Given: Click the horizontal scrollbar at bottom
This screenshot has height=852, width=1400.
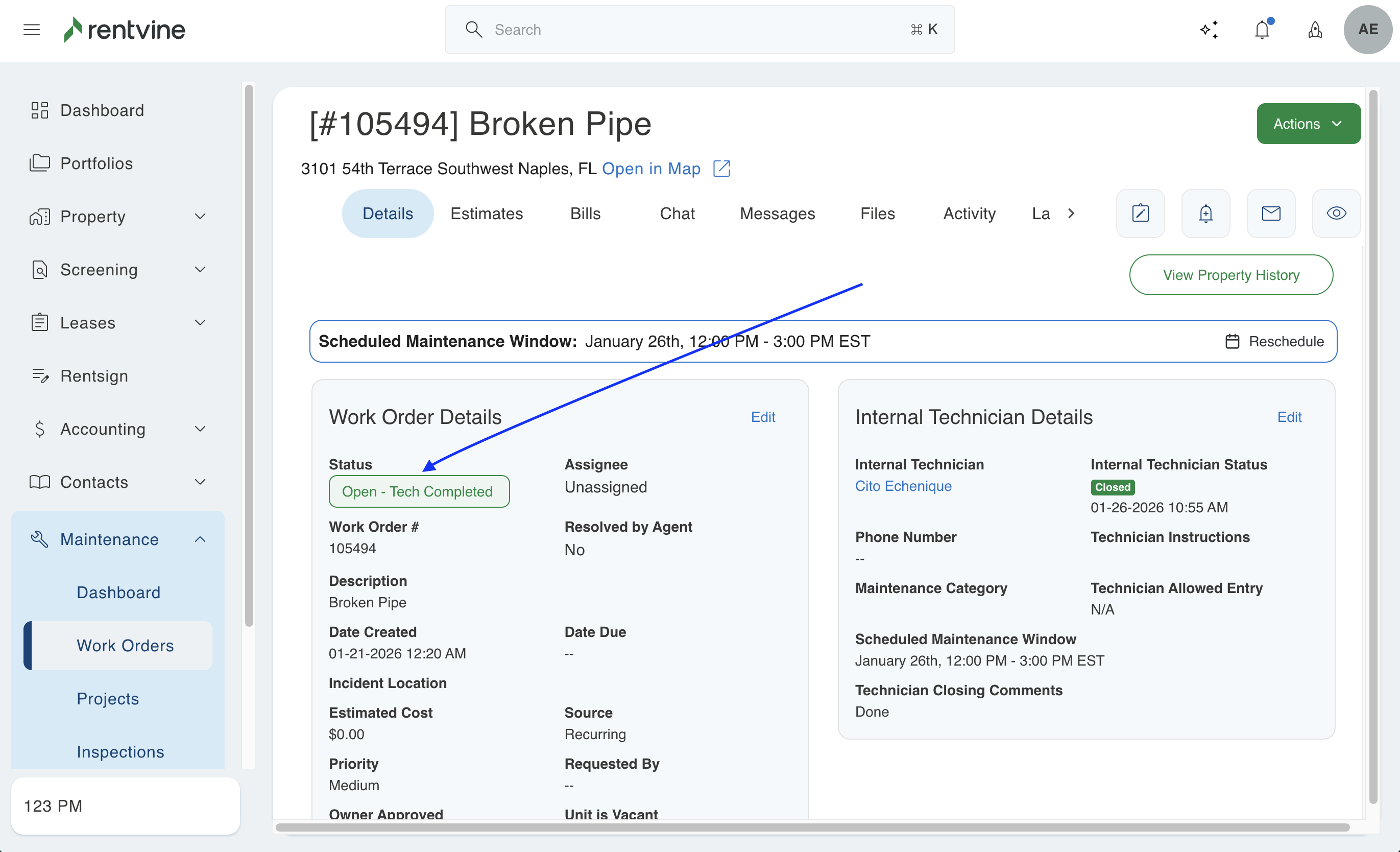Looking at the screenshot, I should [812, 827].
